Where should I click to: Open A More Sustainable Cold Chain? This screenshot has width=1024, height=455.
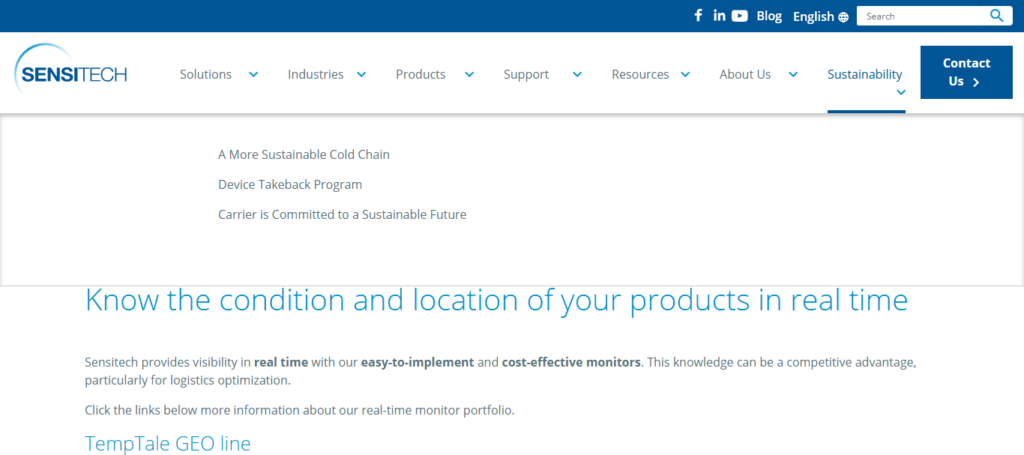point(304,155)
